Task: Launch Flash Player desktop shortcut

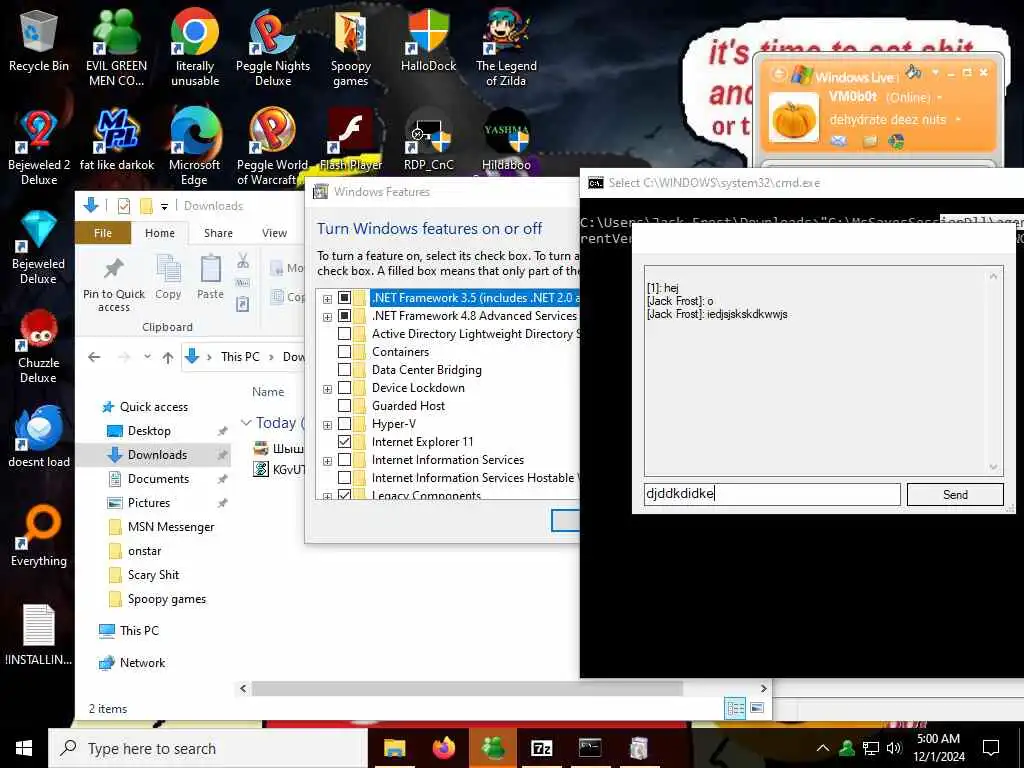Action: (x=351, y=140)
